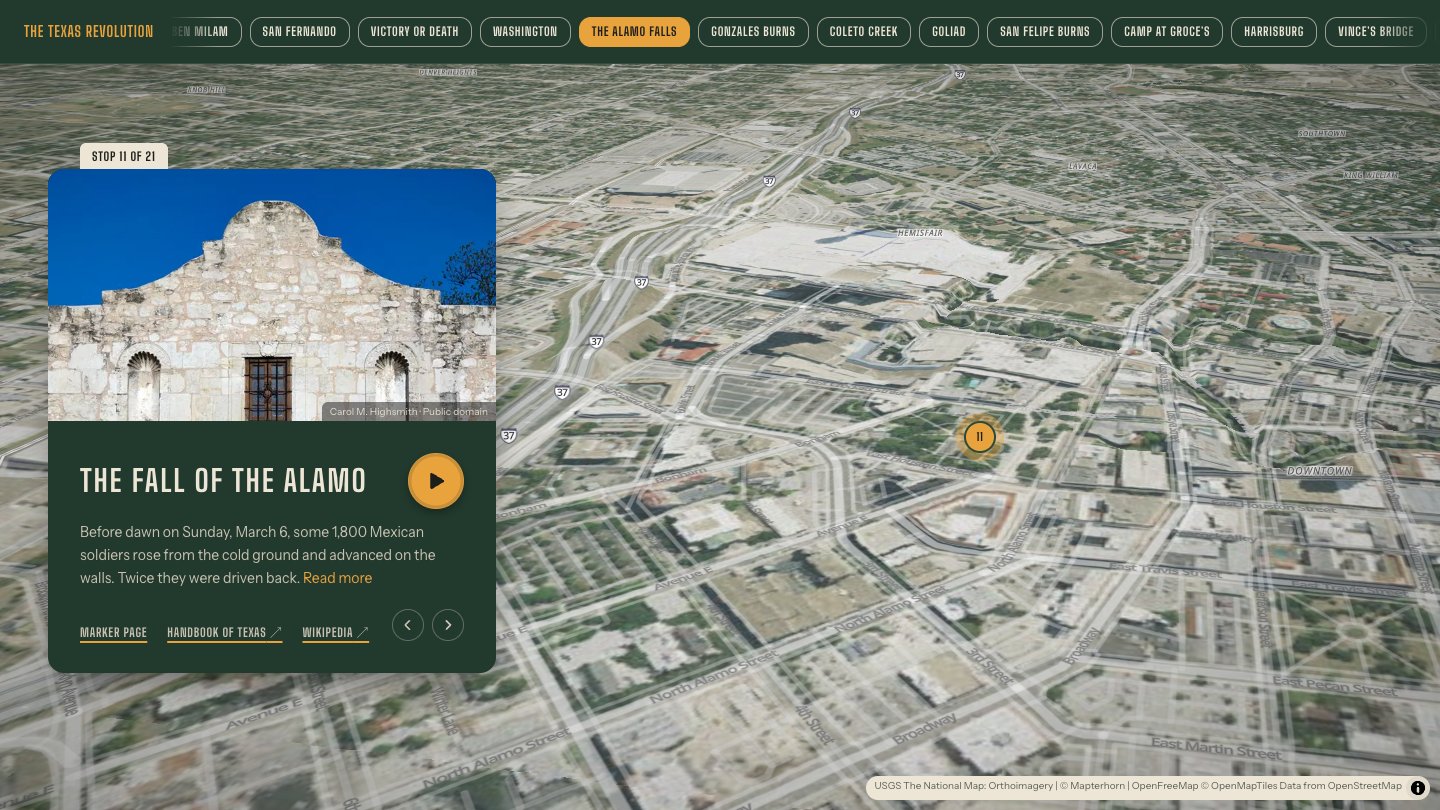This screenshot has width=1440, height=810.
Task: Click the Carol M. Highsmith photo credit
Action: click(x=409, y=411)
